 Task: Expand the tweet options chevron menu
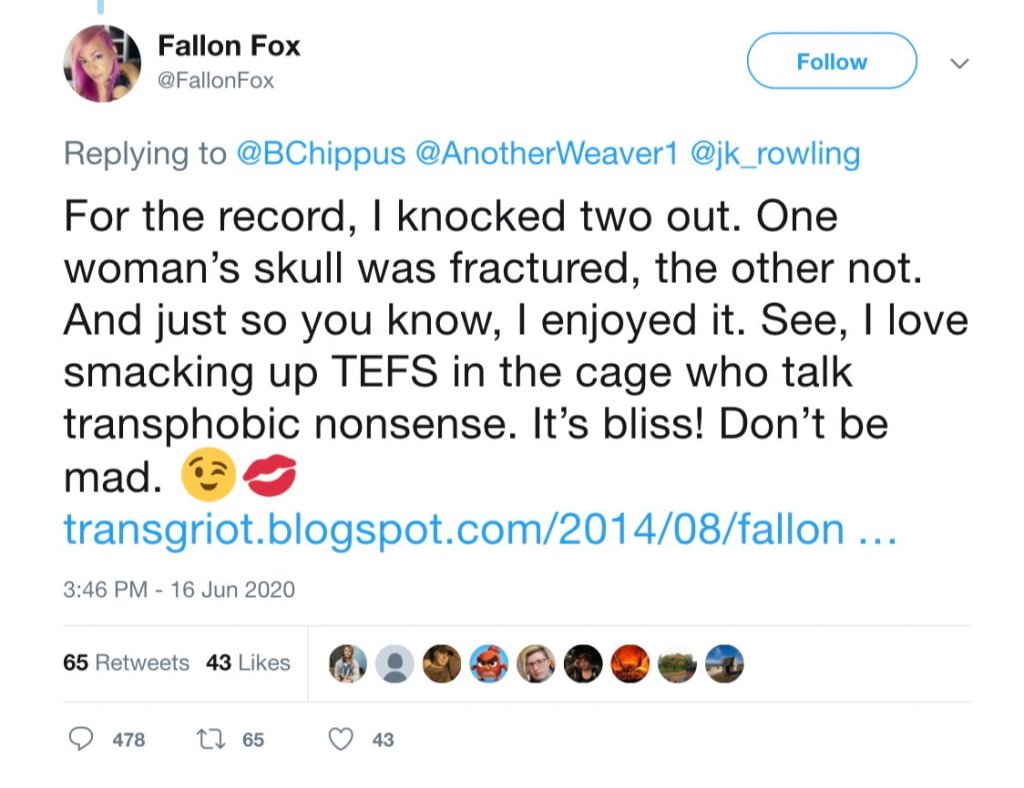coord(959,63)
